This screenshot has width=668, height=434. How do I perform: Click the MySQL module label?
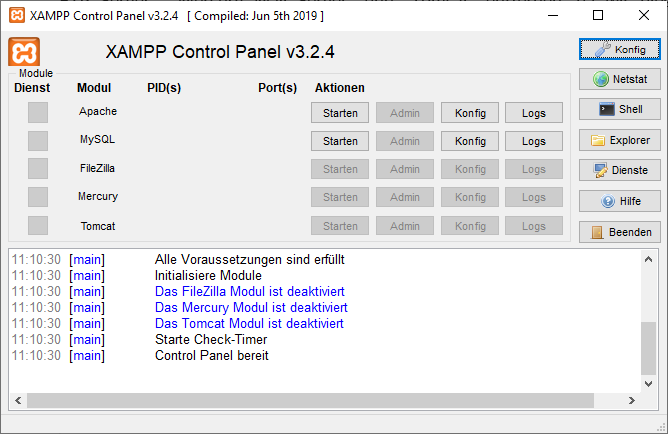point(98,140)
